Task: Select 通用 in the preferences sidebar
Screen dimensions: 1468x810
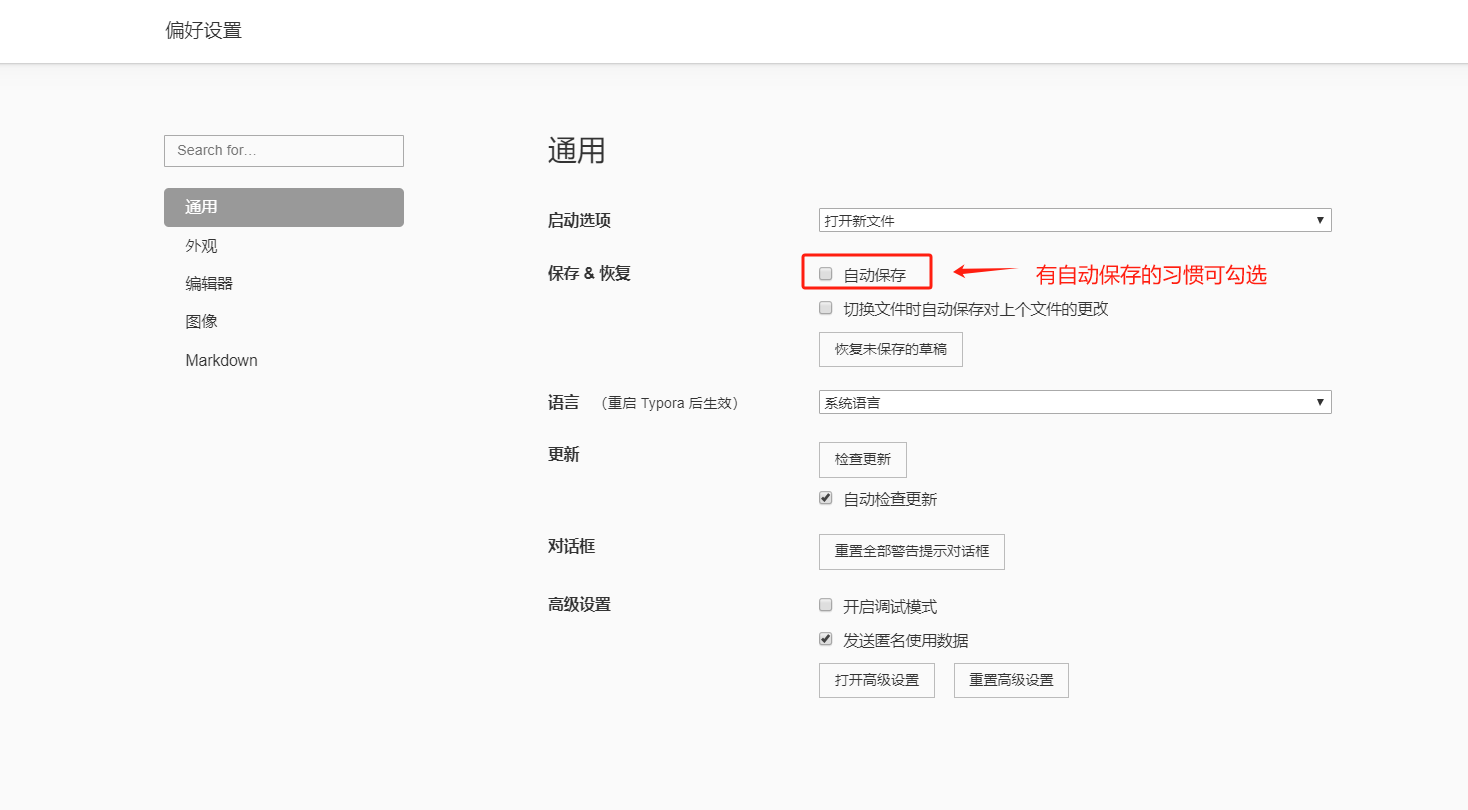Action: [283, 207]
